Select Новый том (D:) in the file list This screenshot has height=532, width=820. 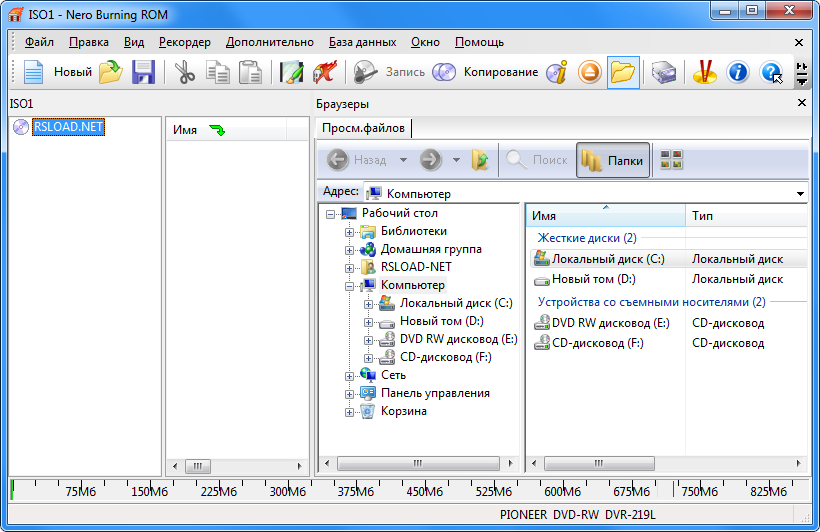(594, 279)
